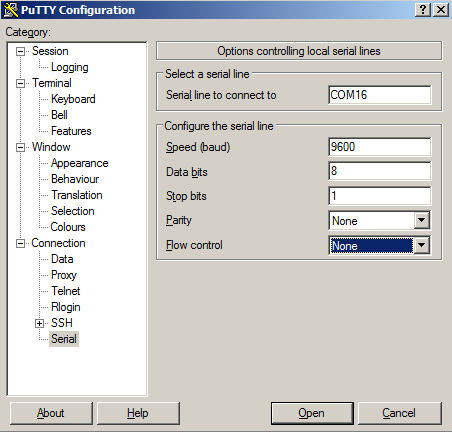
Task: Expand the SSH tree node
Action: 39,323
